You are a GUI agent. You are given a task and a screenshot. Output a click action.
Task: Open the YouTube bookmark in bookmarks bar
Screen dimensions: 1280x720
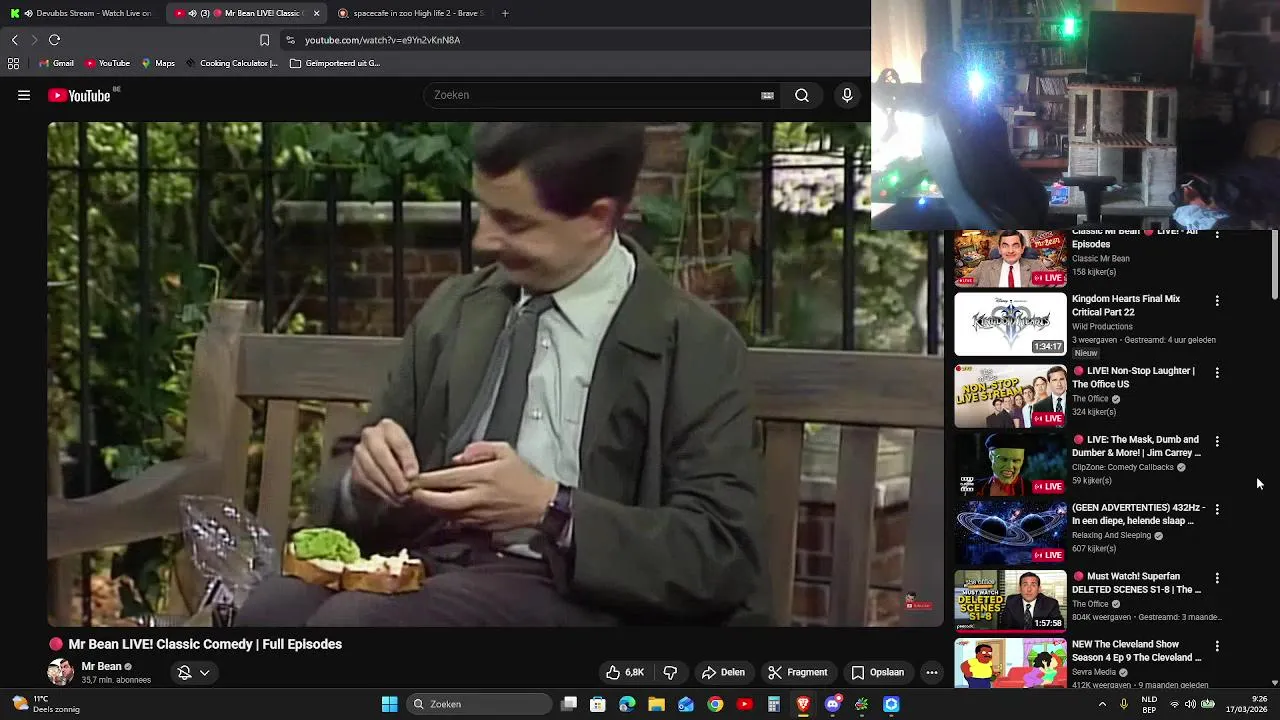tap(107, 63)
